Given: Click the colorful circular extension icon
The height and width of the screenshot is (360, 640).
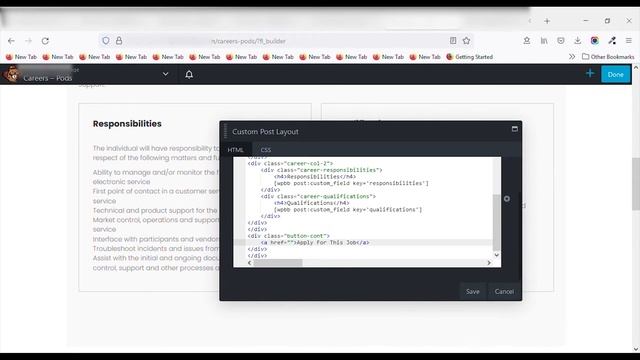Looking at the screenshot, I should pyautogui.click(x=595, y=41).
